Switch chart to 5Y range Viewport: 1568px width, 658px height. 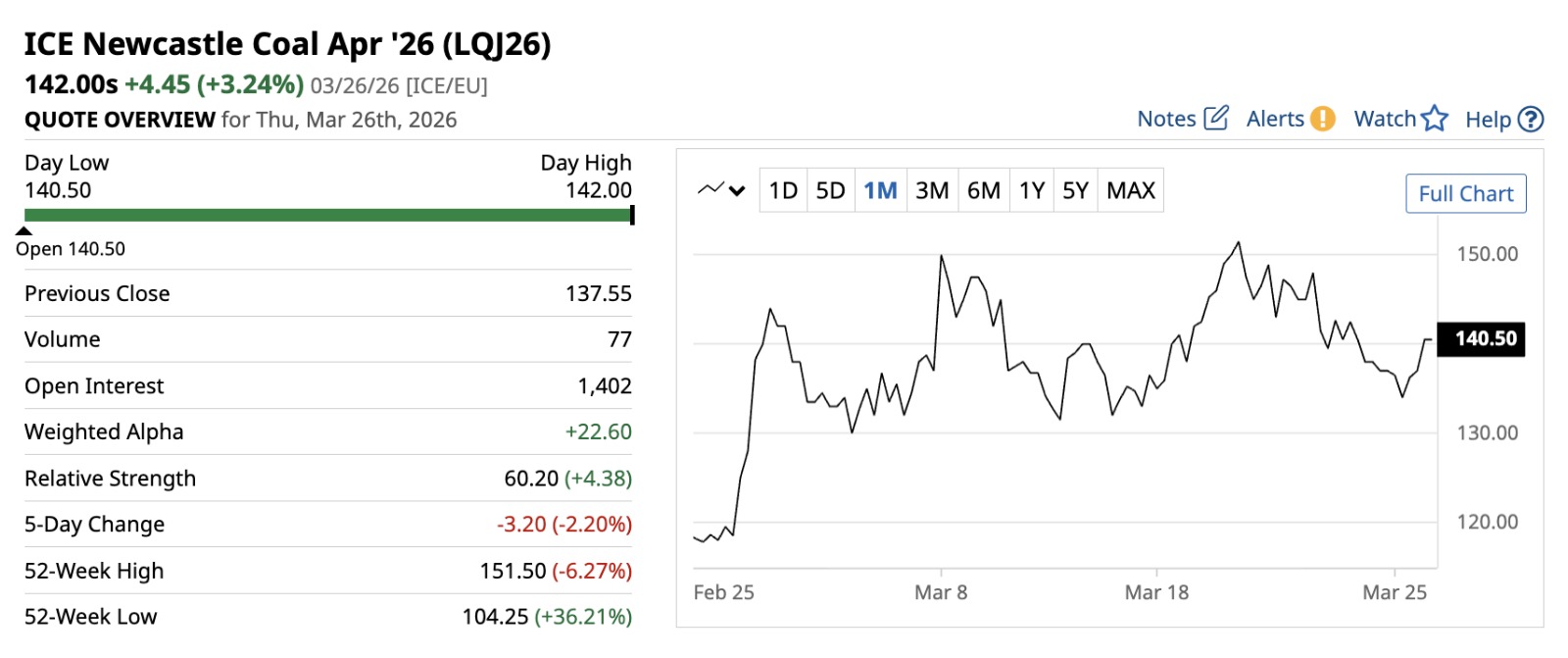(1075, 190)
